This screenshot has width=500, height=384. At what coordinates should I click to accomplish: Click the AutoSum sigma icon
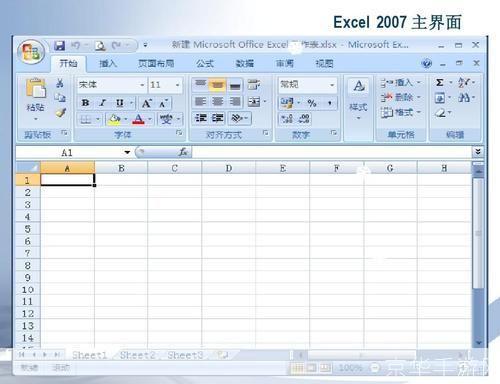(x=440, y=82)
